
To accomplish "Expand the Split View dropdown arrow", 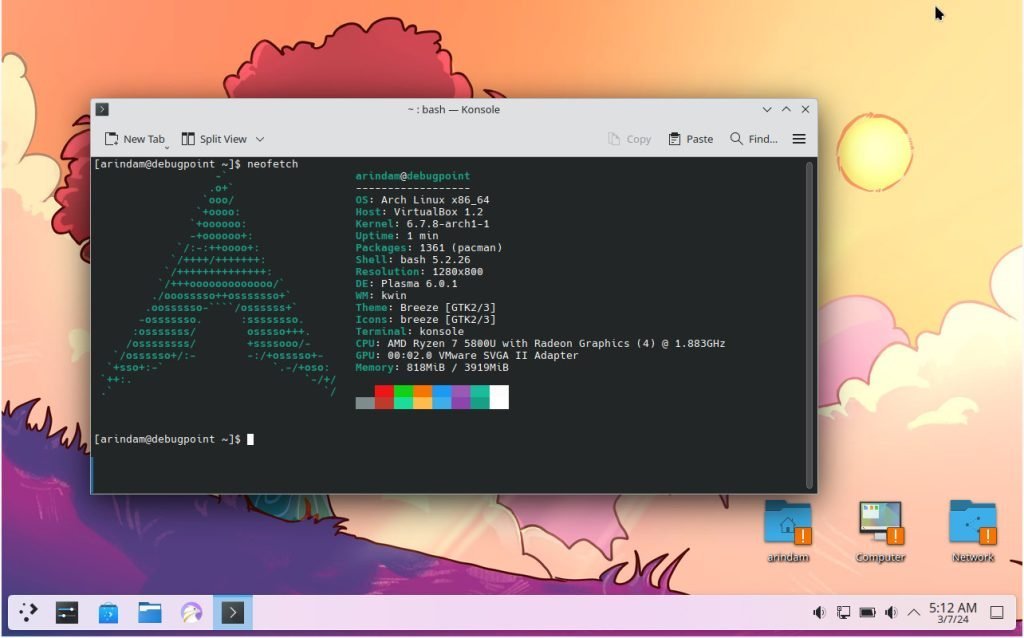I will [x=260, y=139].
